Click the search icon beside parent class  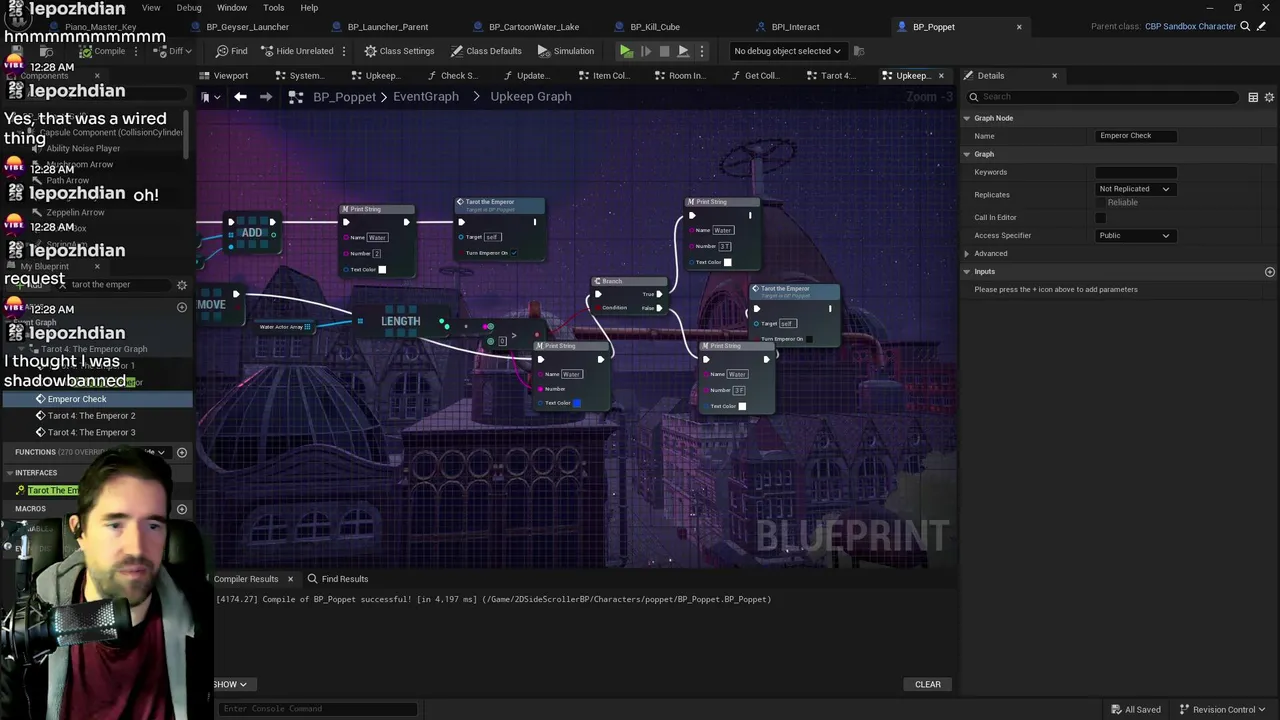pyautogui.click(x=1246, y=27)
